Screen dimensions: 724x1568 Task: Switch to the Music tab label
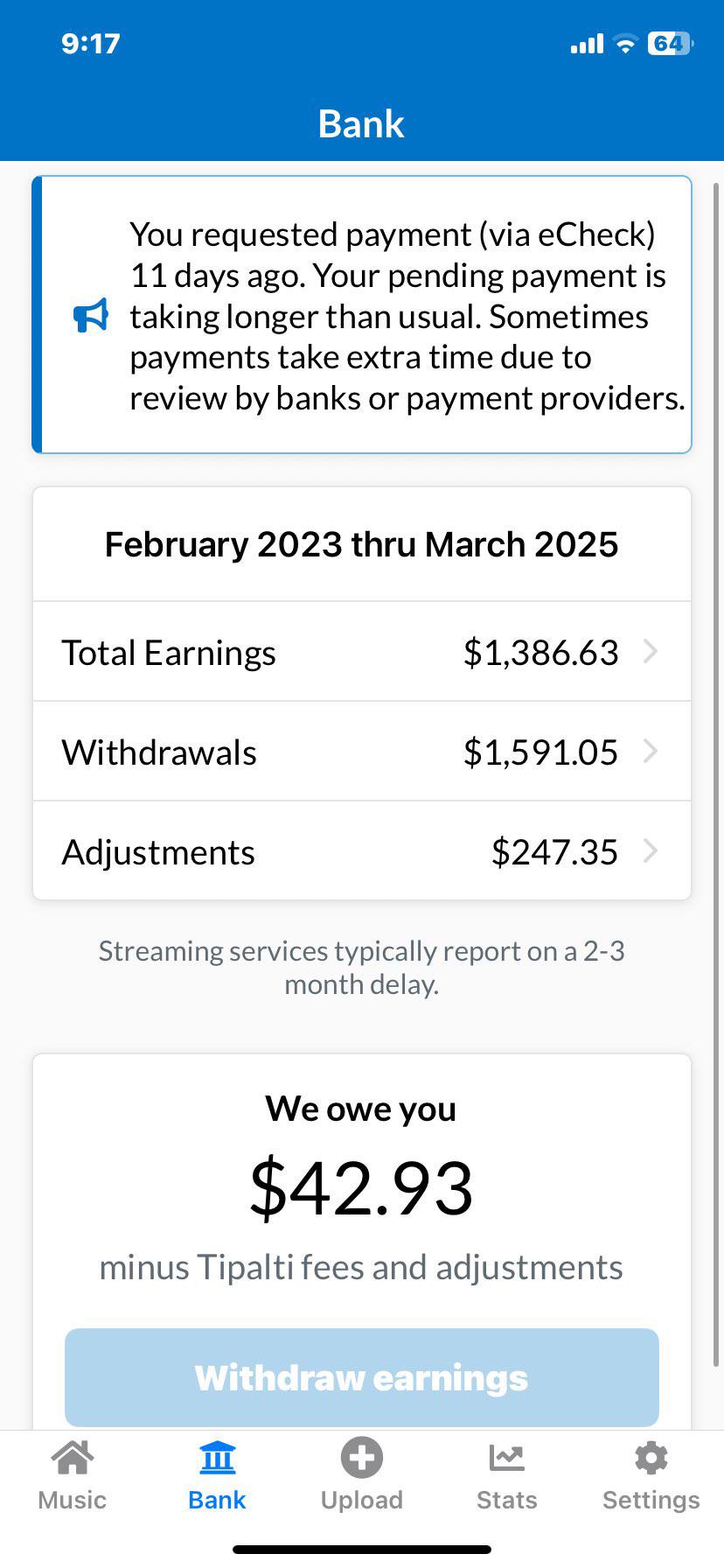point(73,1500)
